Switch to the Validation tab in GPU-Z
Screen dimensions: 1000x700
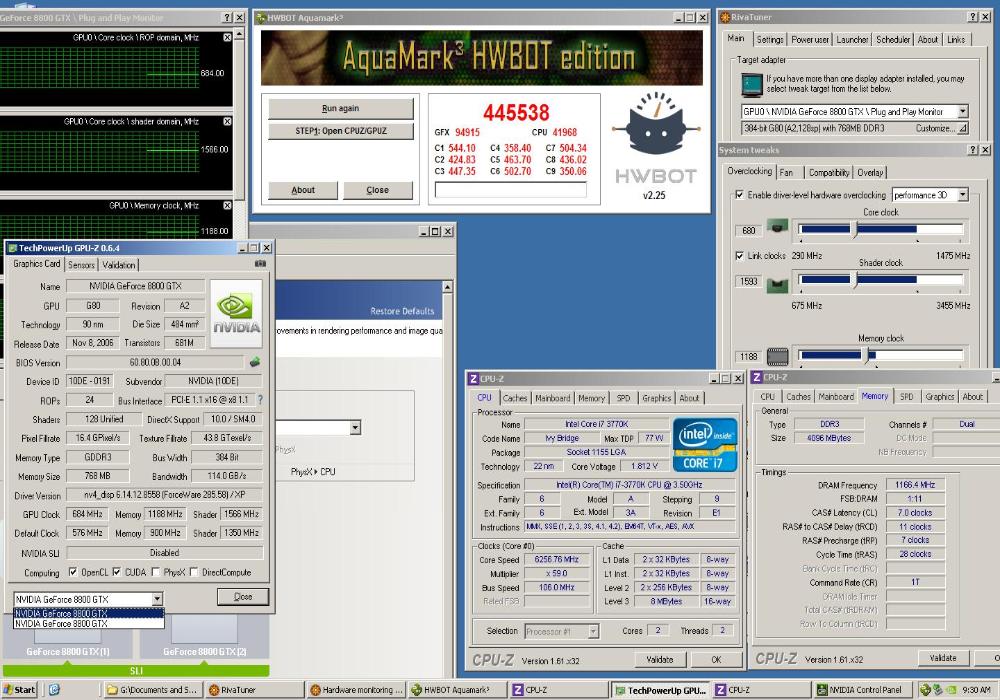[x=119, y=265]
